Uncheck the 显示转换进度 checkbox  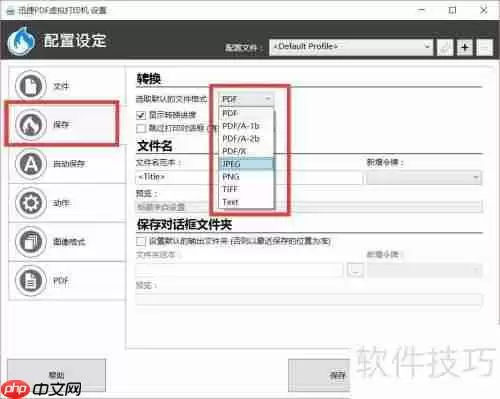[x=141, y=115]
